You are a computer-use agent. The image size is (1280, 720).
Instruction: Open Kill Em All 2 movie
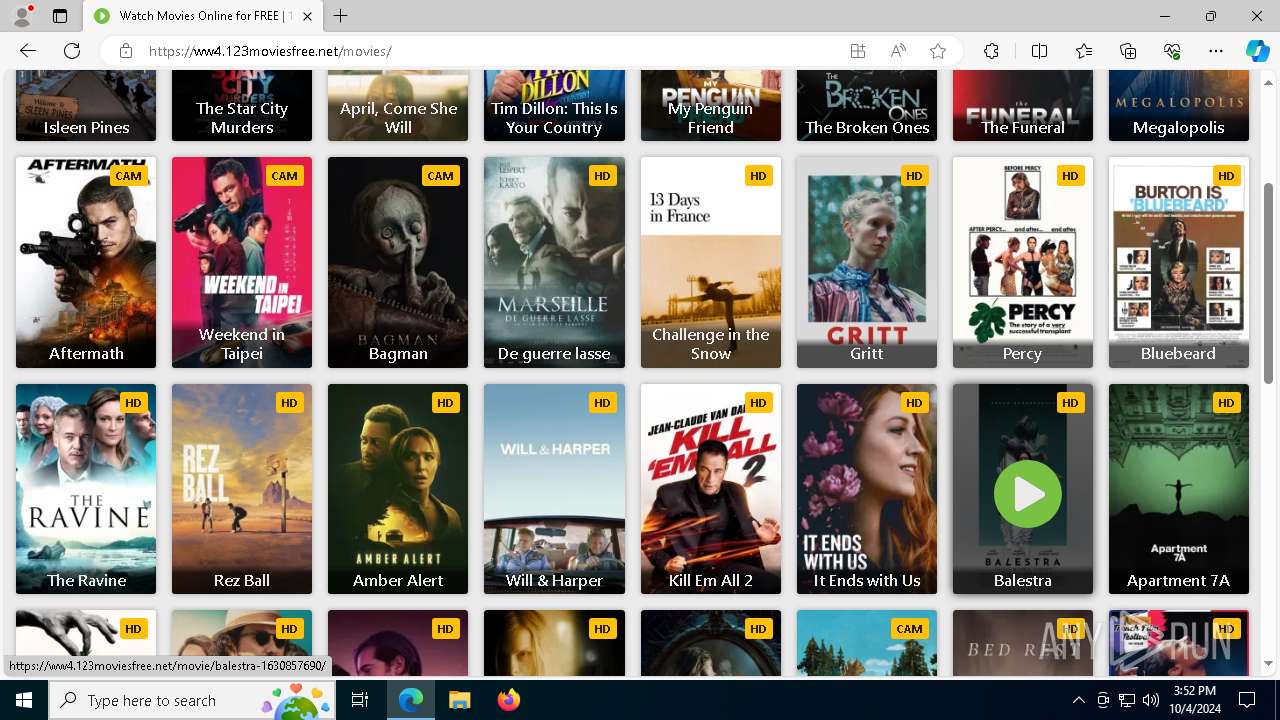tap(711, 489)
